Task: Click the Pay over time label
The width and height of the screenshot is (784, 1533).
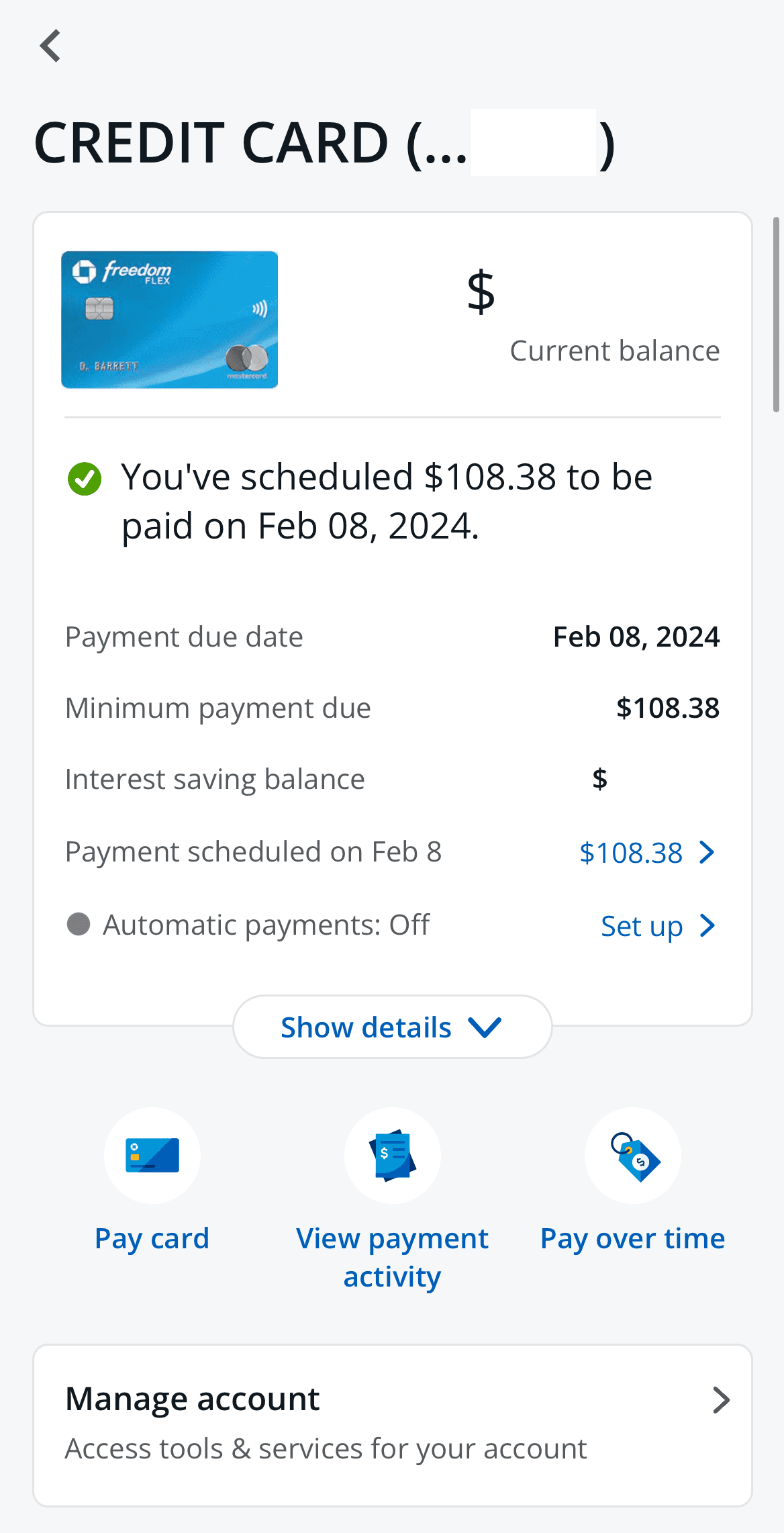Action: click(x=632, y=1239)
